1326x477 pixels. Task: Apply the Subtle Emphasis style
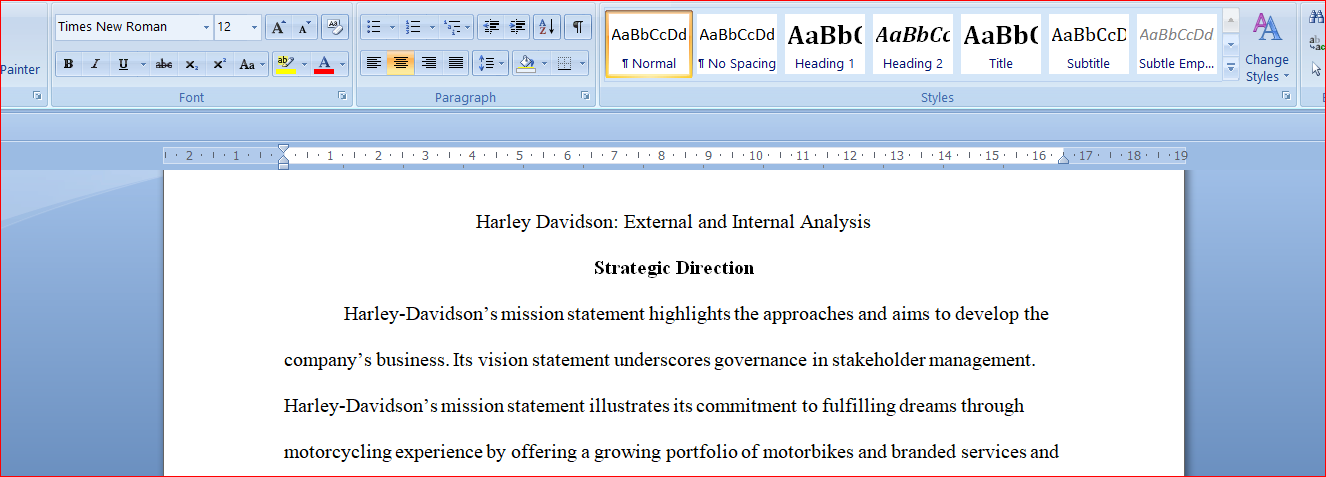(x=1177, y=44)
